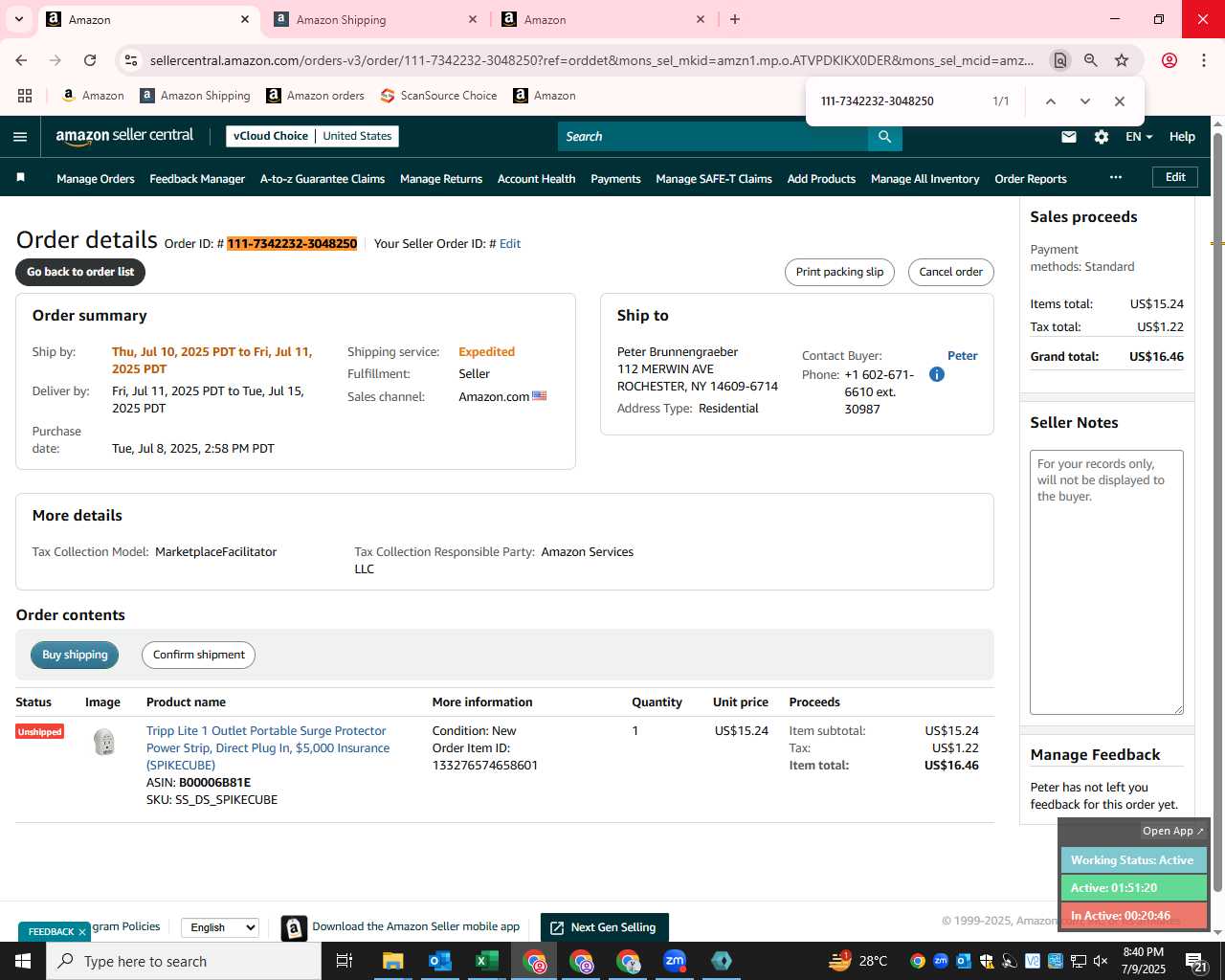The height and width of the screenshot is (980, 1225).
Task: Open Add Products in nav bar
Action: coord(821,179)
